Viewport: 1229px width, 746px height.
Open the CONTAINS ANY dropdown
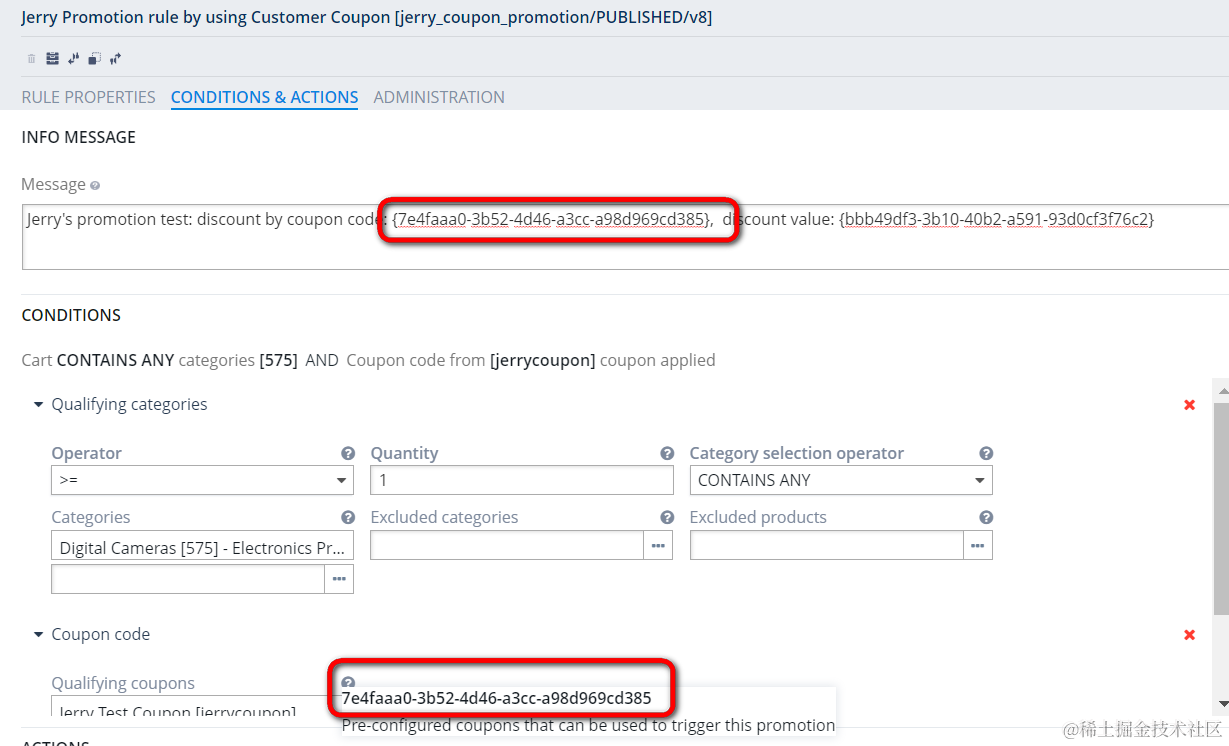[x=841, y=480]
